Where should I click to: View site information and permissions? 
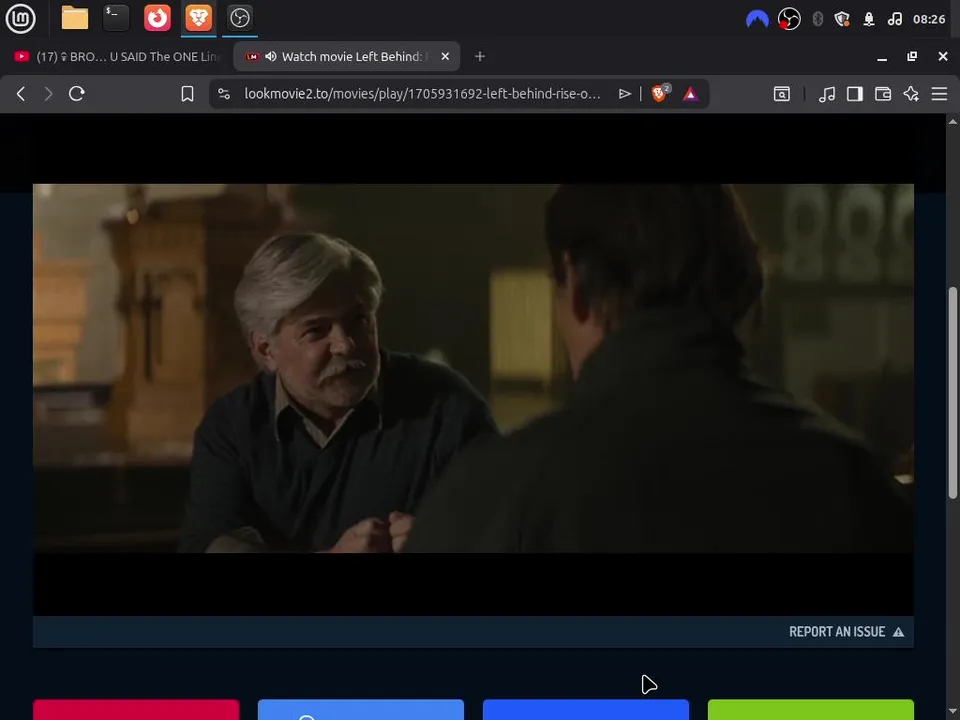224,94
